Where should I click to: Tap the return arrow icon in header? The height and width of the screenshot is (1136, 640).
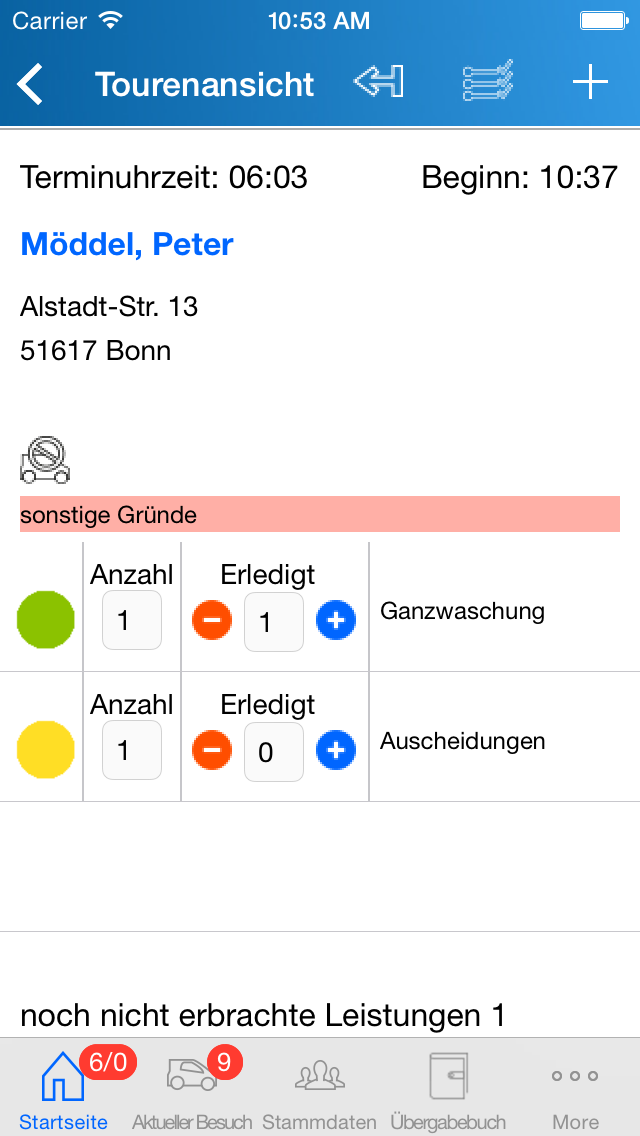(379, 82)
